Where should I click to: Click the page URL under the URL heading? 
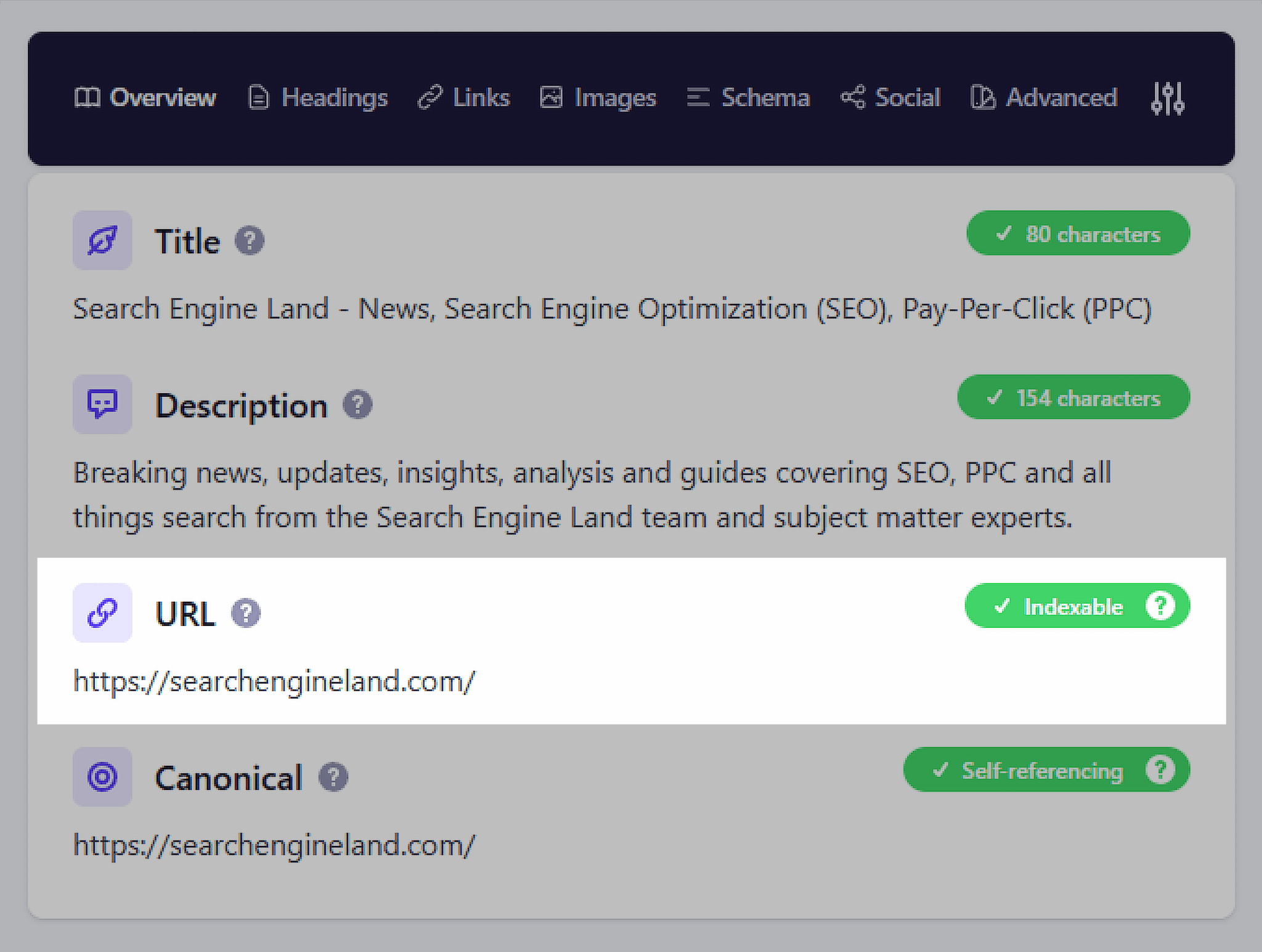274,681
